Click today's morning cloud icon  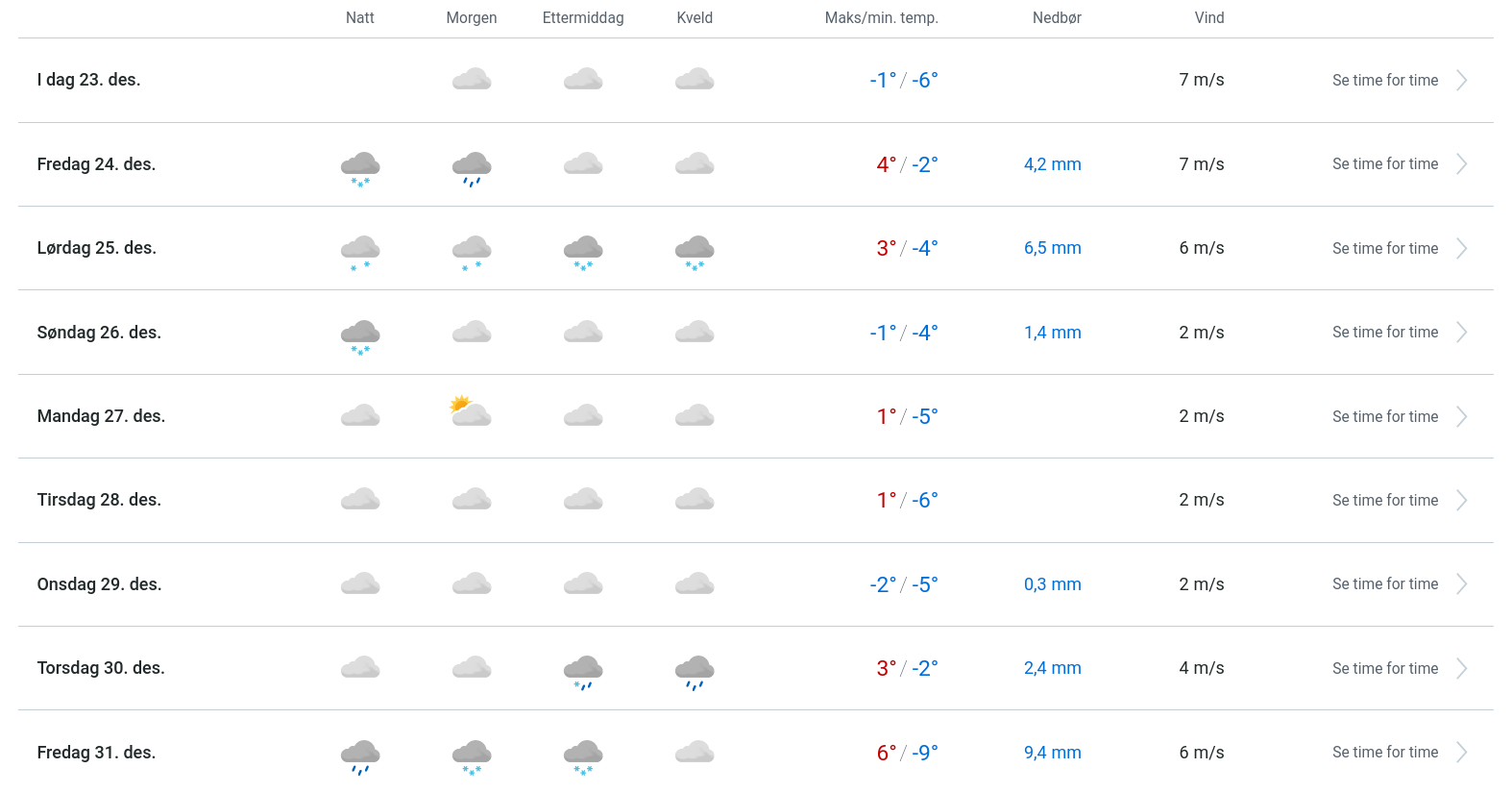472,80
